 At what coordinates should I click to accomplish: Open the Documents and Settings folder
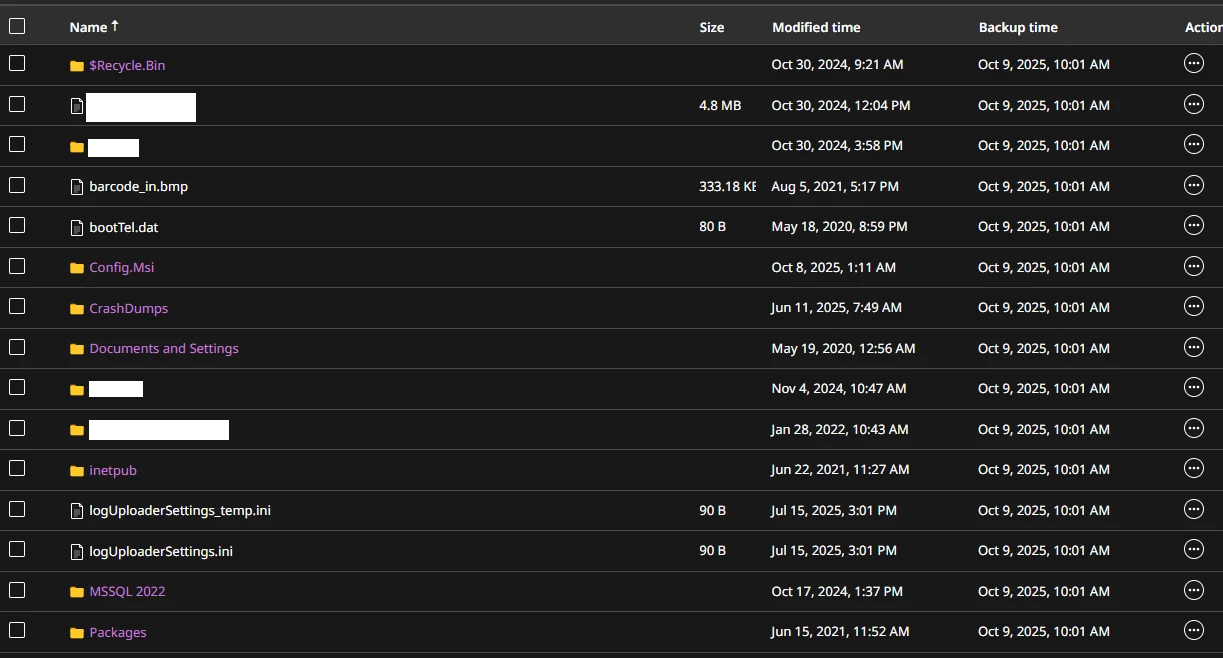coord(164,349)
